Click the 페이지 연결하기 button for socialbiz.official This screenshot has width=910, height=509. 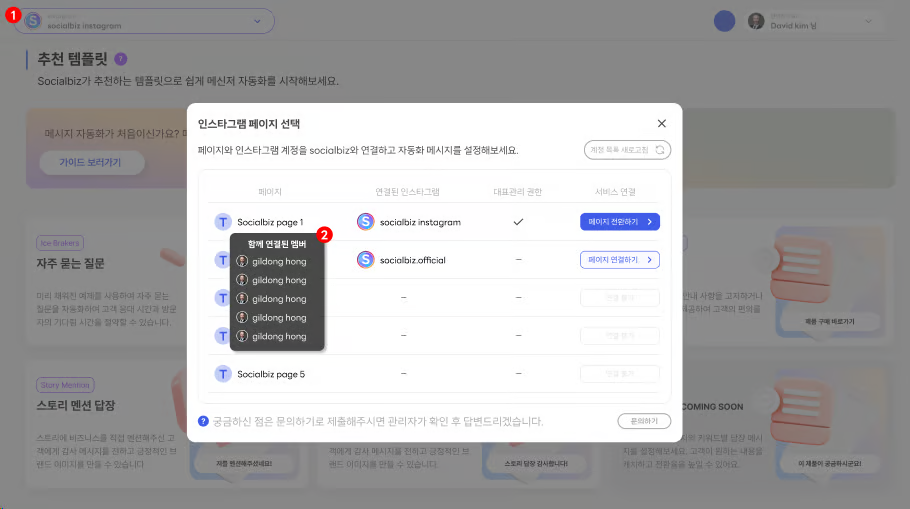point(620,260)
